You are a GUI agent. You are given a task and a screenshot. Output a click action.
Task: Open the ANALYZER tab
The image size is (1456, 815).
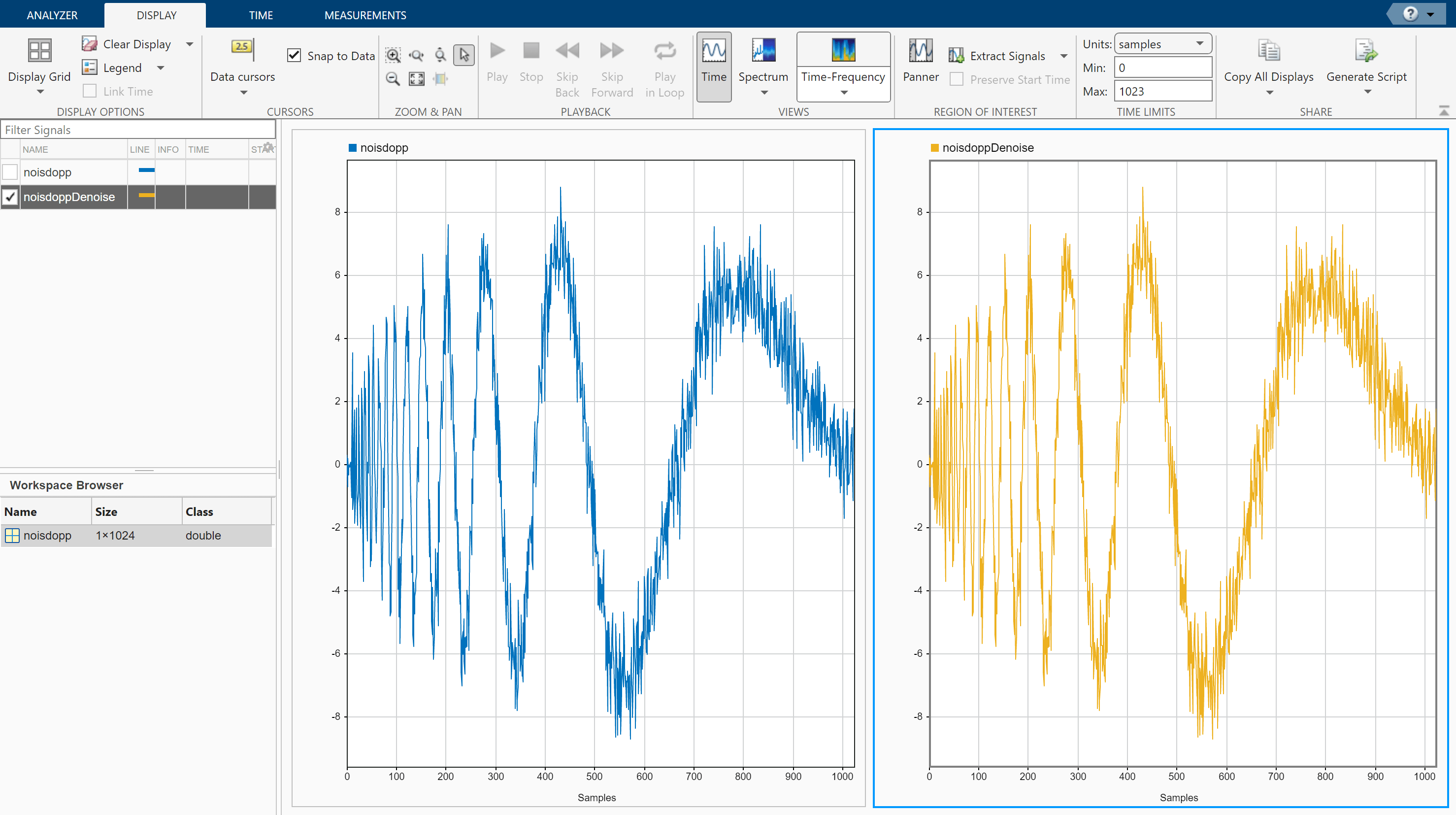pos(52,15)
